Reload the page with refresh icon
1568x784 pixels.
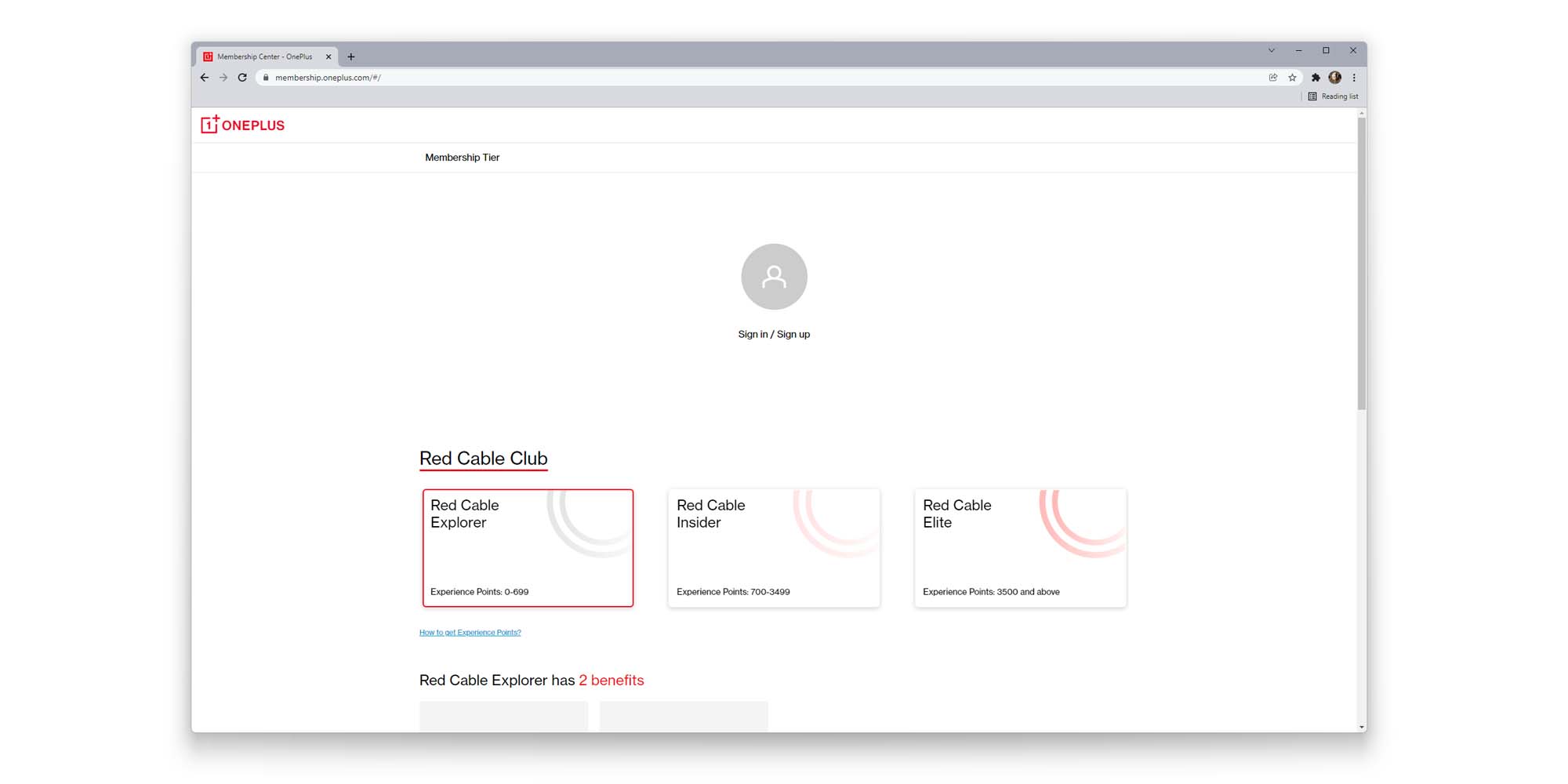point(242,78)
